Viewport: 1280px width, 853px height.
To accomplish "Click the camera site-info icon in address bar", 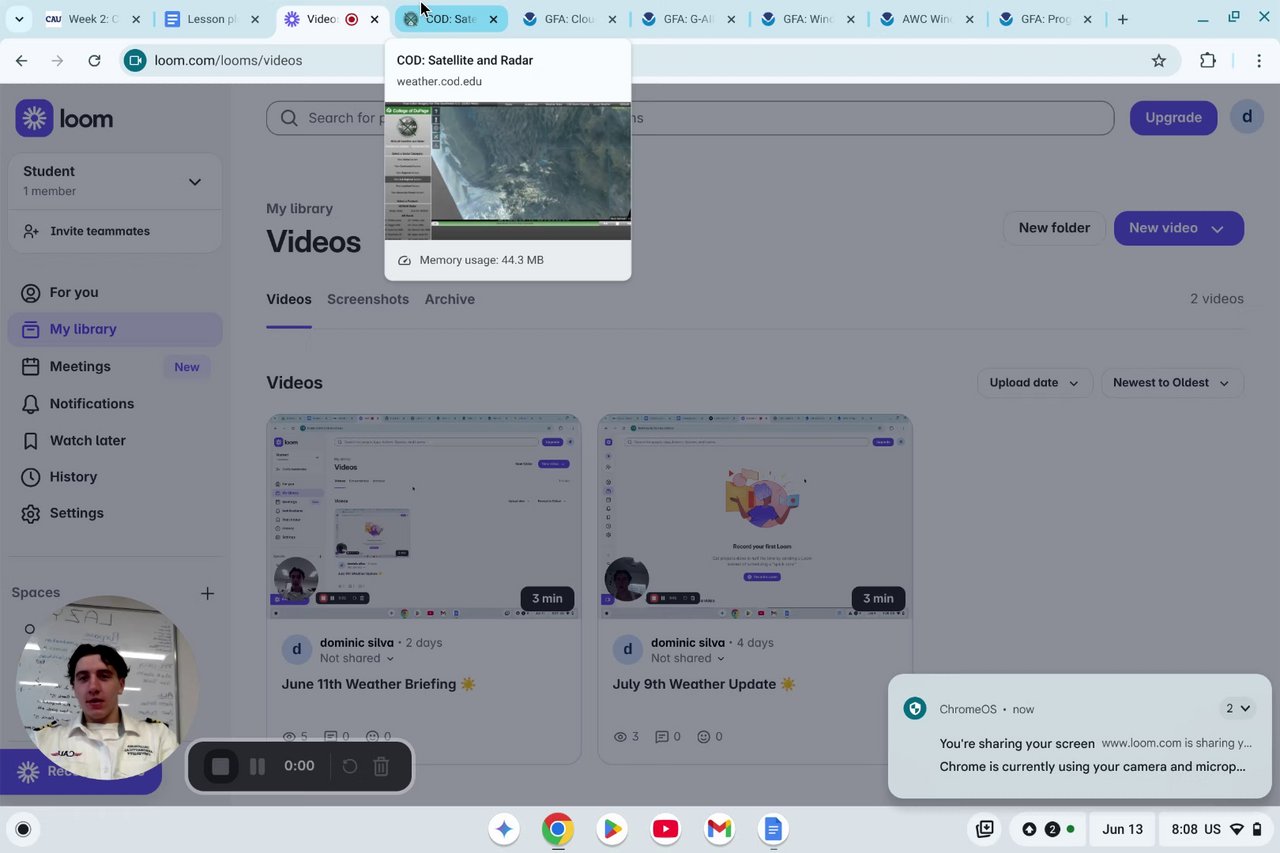I will 135,60.
